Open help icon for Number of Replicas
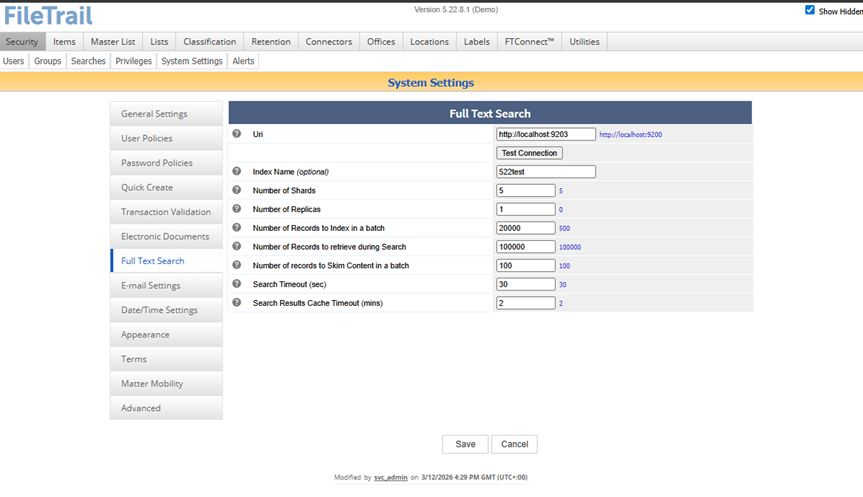This screenshot has width=863, height=497. 237,209
